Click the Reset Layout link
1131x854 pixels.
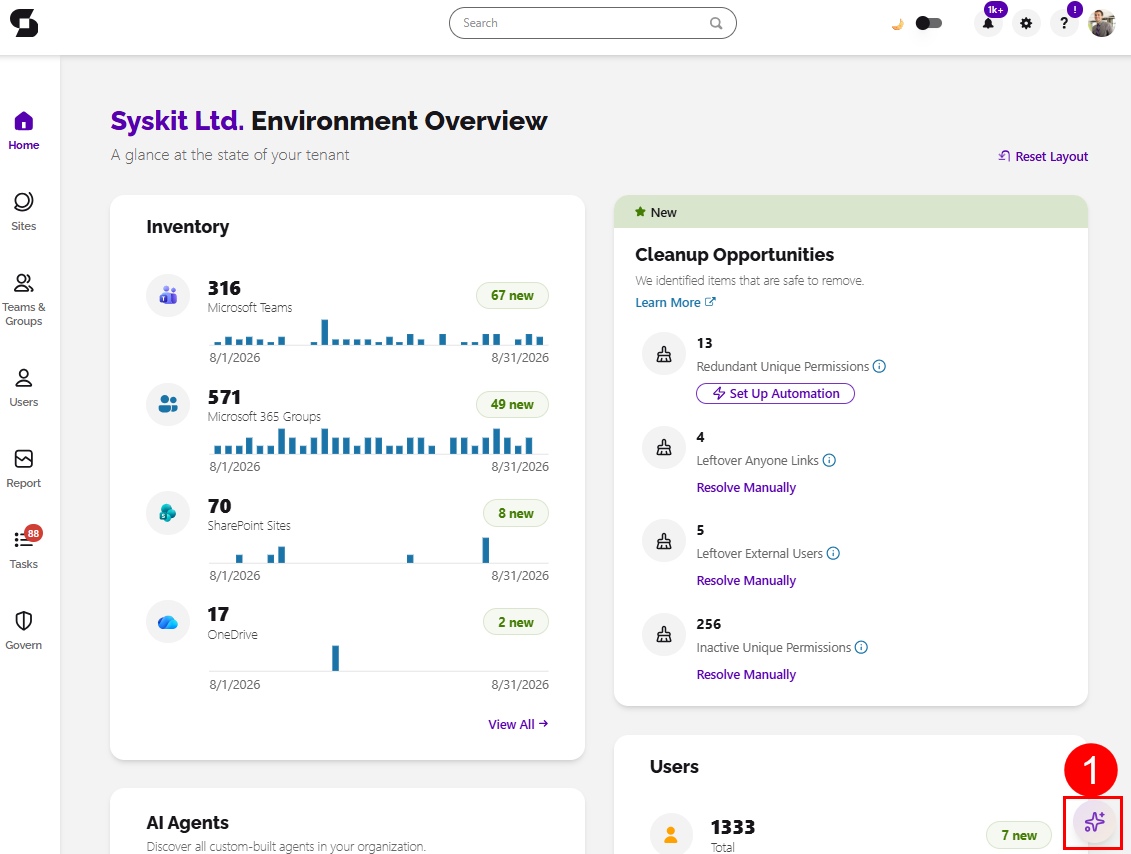tap(1043, 157)
